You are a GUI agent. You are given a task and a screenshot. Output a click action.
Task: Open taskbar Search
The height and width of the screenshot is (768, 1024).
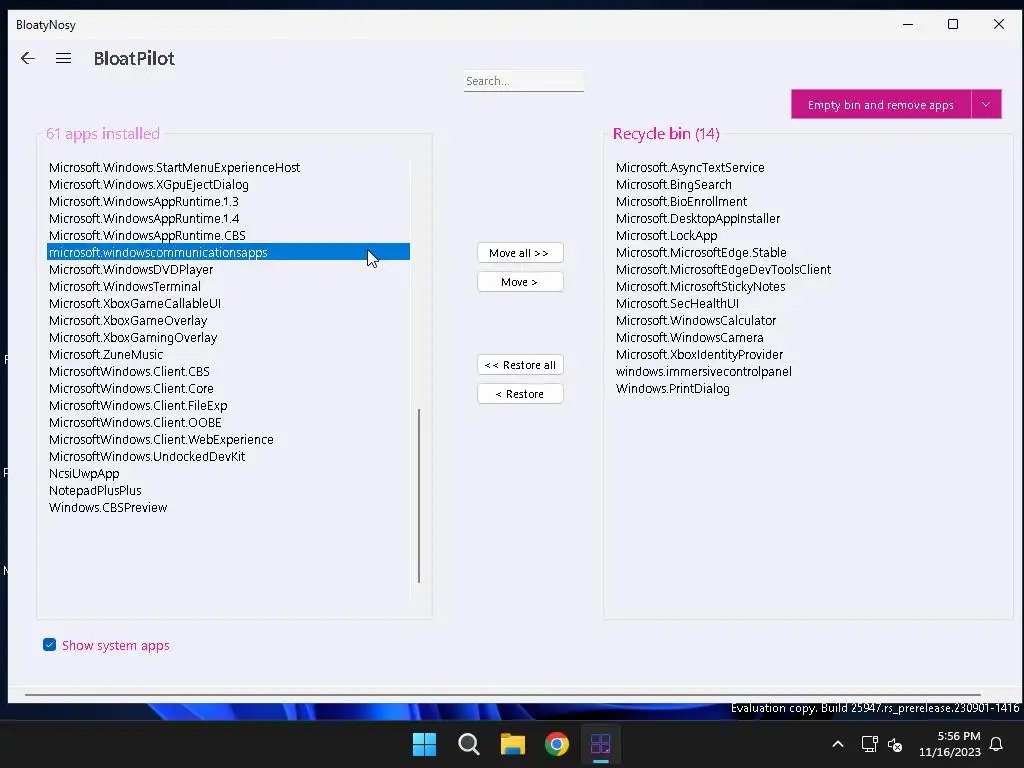point(468,744)
